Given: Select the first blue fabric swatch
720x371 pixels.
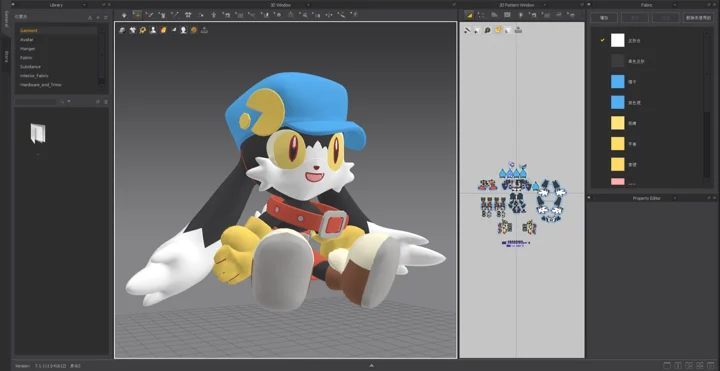Looking at the screenshot, I should (x=618, y=82).
